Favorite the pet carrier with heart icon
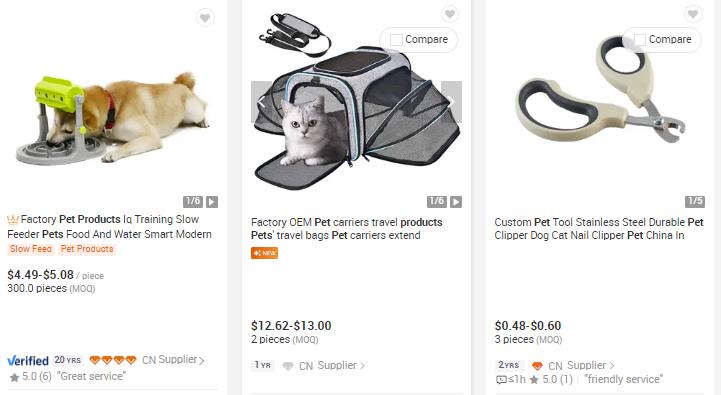This screenshot has width=721, height=395. tap(450, 14)
